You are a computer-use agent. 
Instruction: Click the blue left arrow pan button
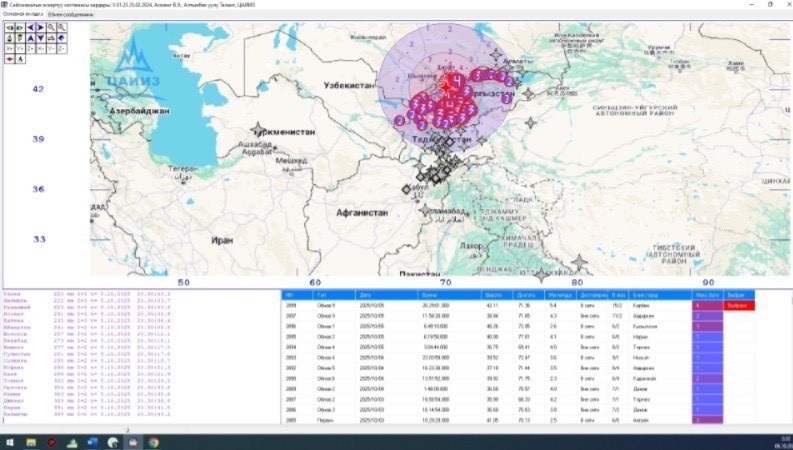[x=31, y=27]
